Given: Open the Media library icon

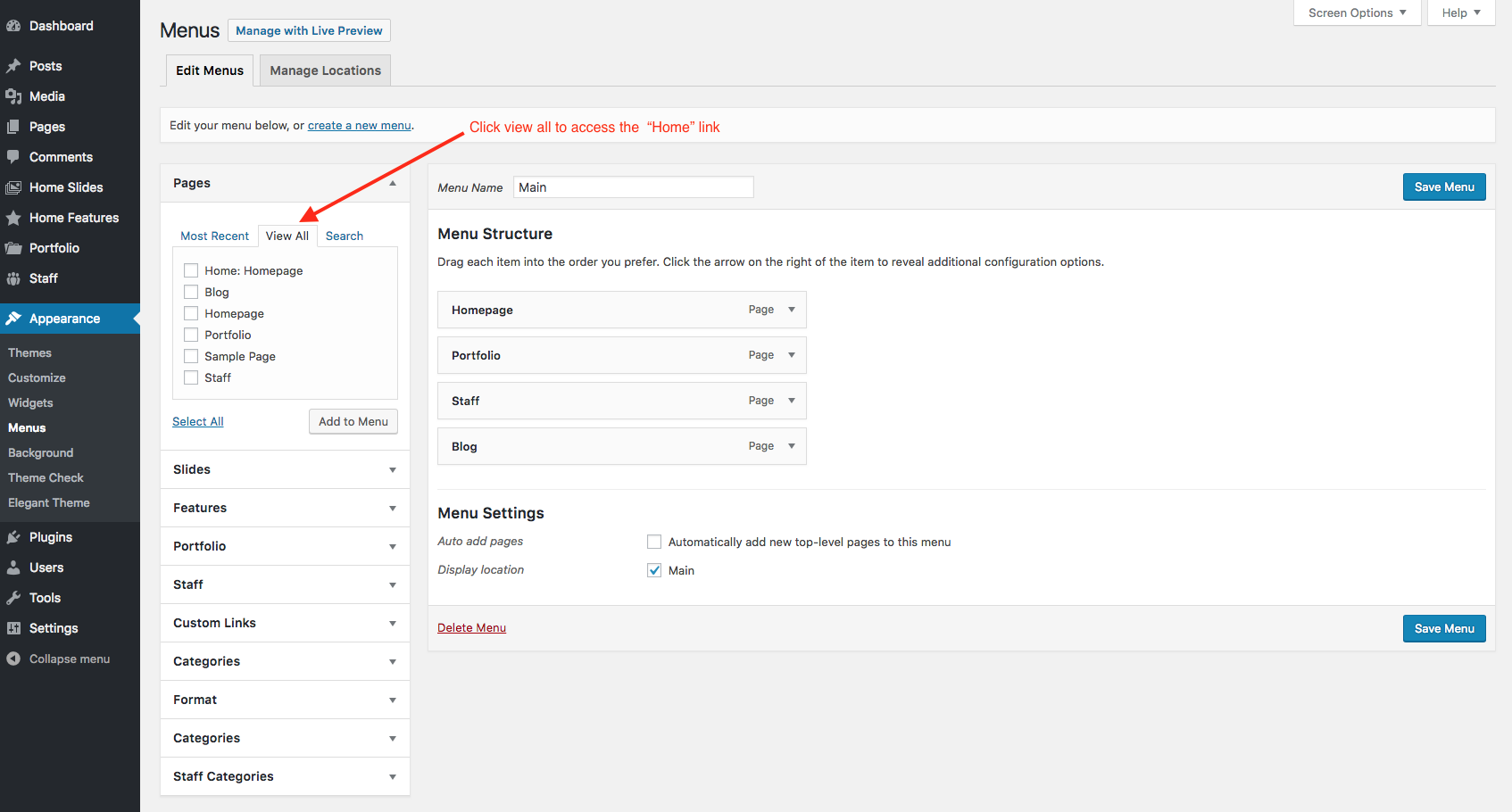Looking at the screenshot, I should (x=15, y=95).
